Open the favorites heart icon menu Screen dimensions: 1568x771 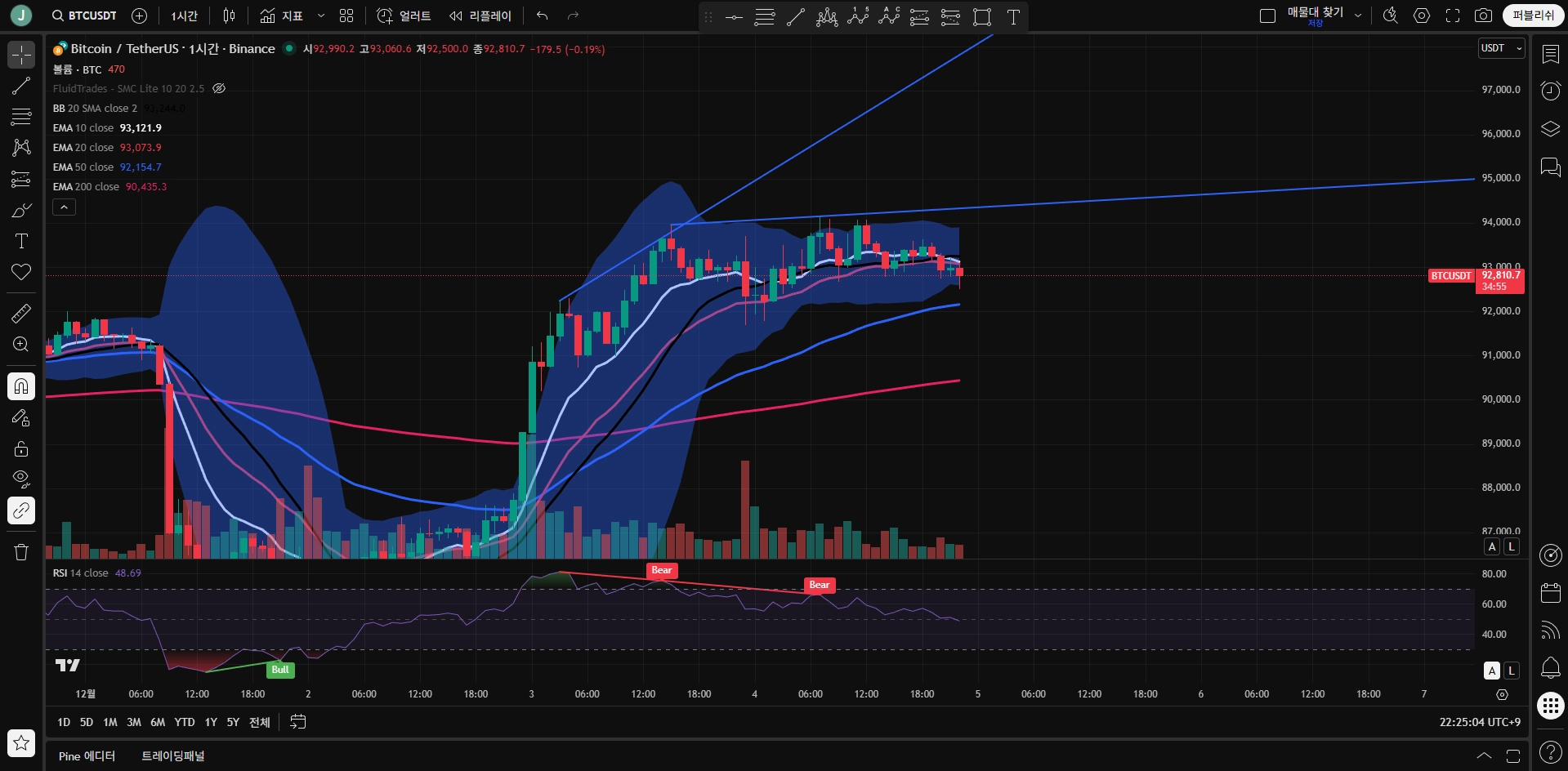(21, 272)
